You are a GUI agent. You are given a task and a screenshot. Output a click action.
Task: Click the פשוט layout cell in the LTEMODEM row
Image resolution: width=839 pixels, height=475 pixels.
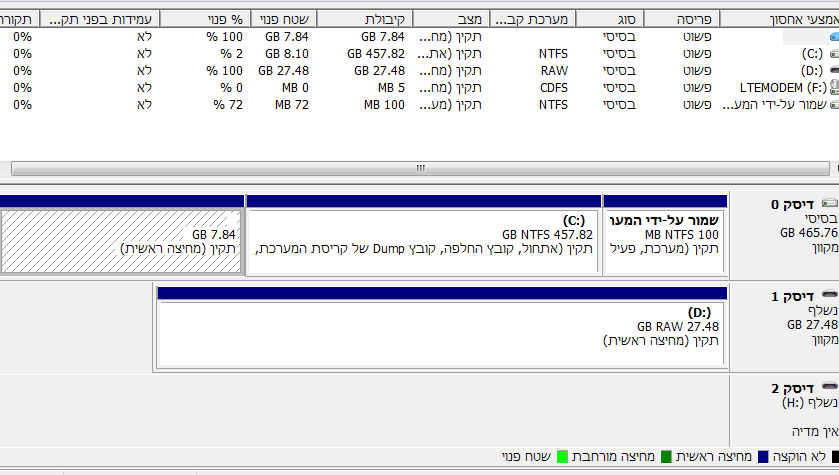pos(697,88)
